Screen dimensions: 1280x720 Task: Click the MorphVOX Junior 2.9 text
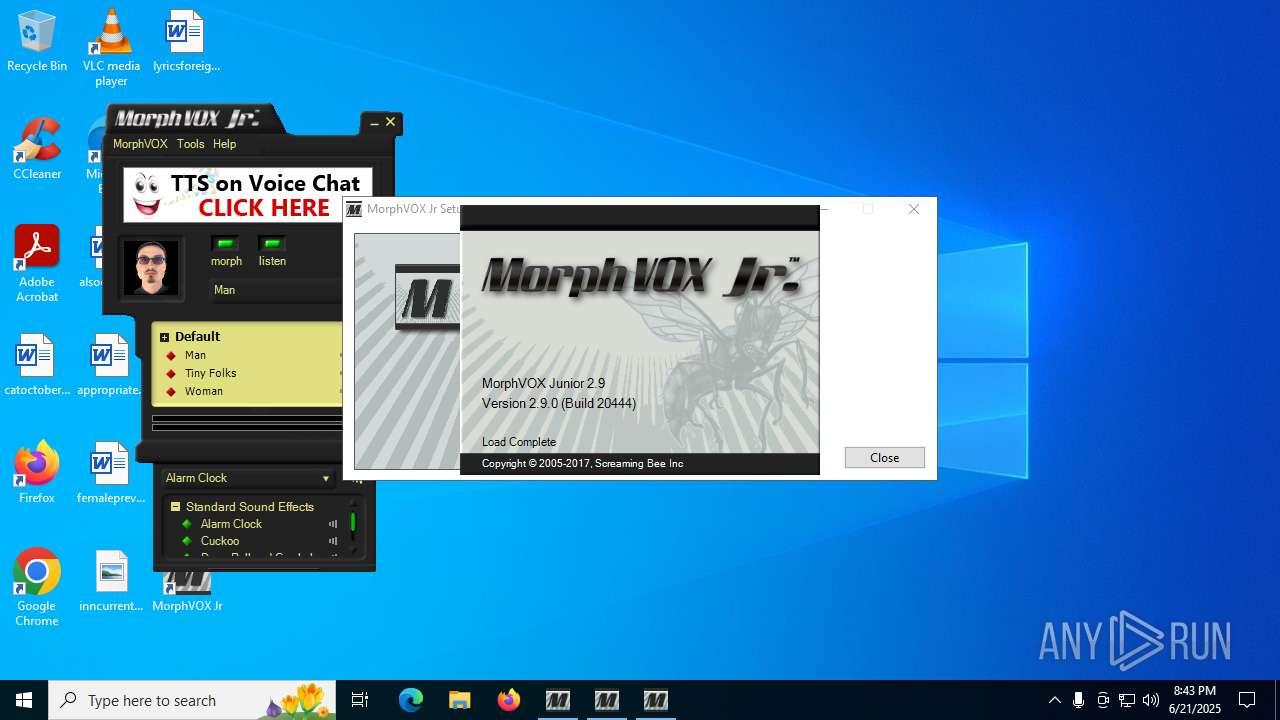coord(544,383)
